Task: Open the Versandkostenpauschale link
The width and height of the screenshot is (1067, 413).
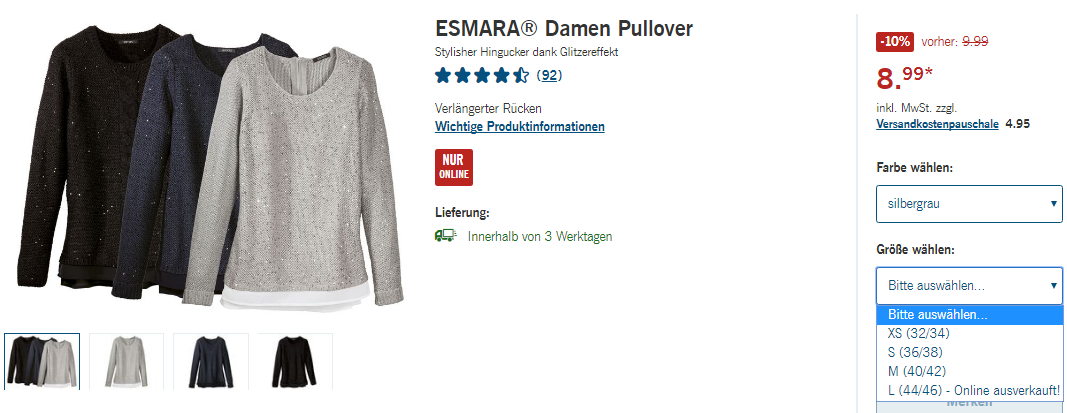Action: click(x=937, y=124)
